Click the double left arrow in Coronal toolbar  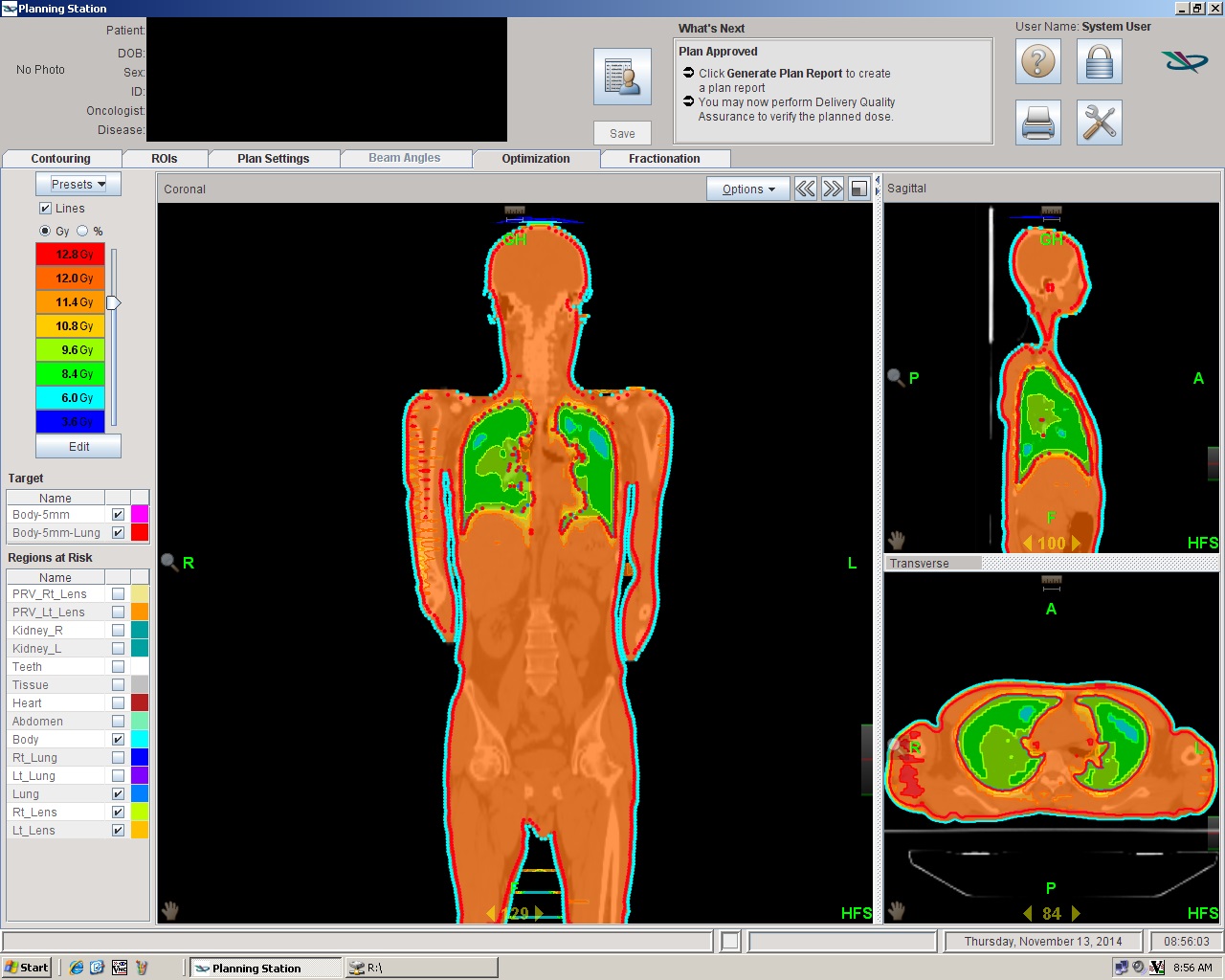coord(806,189)
